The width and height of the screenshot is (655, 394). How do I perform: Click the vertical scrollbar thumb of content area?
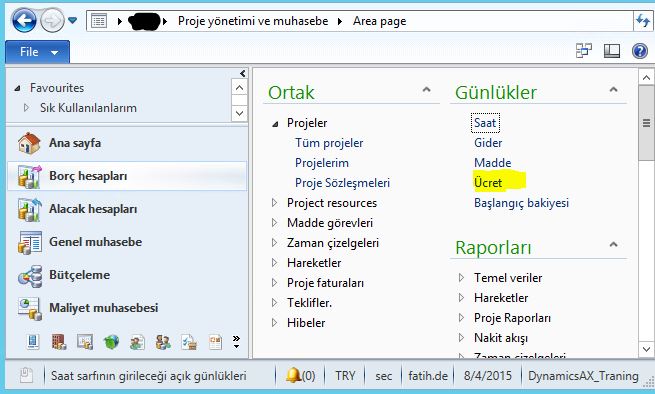pos(646,123)
